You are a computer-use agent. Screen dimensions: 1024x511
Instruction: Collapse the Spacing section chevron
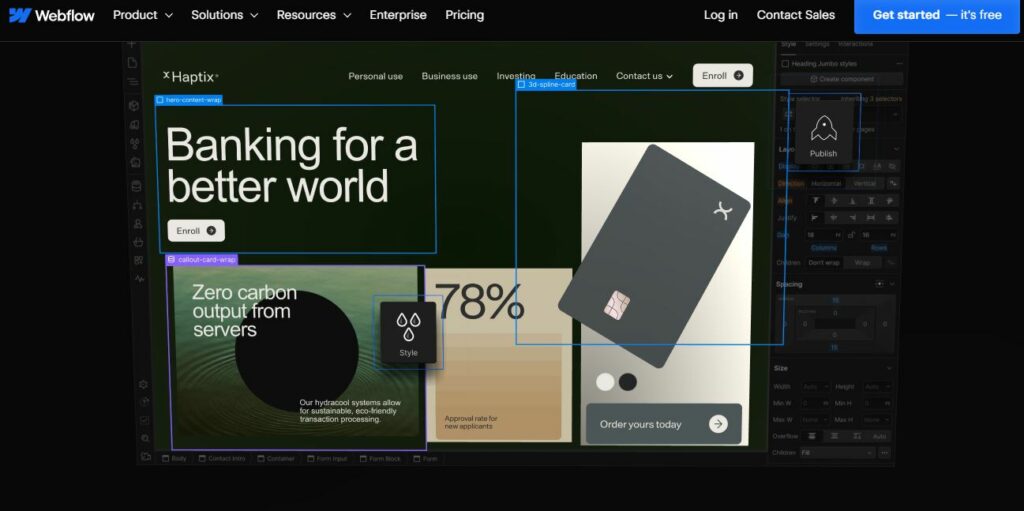point(892,284)
